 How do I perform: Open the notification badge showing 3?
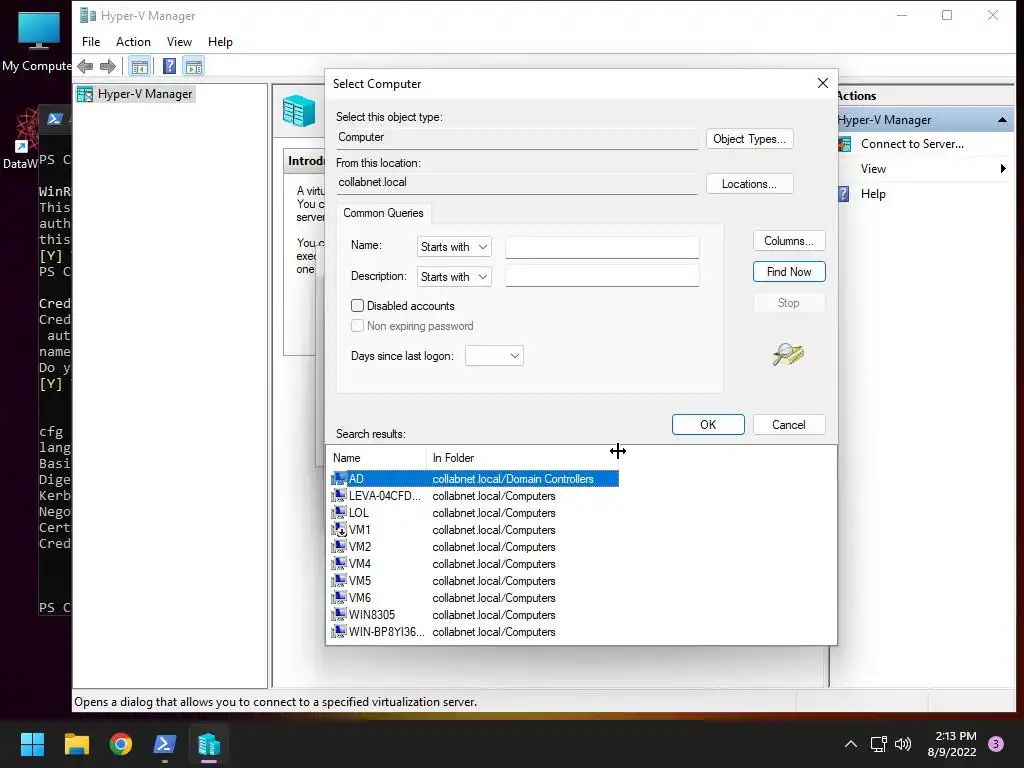pos(996,744)
